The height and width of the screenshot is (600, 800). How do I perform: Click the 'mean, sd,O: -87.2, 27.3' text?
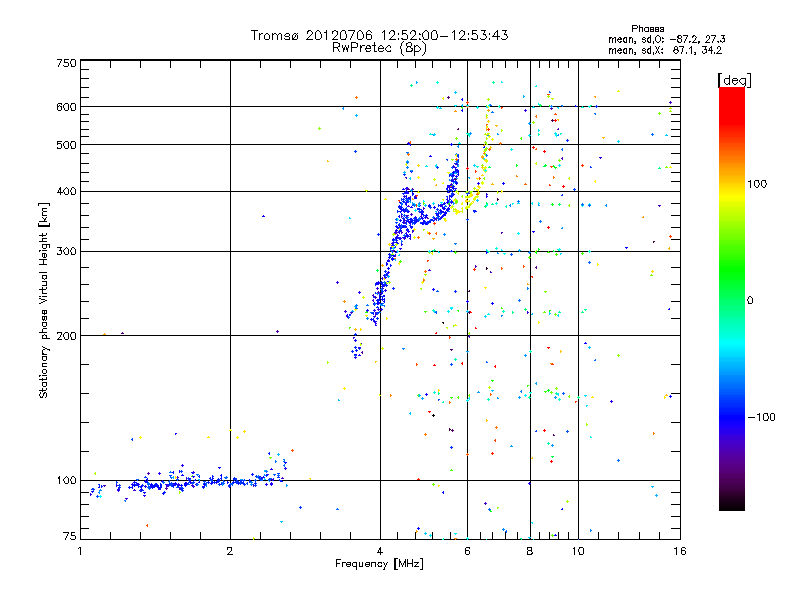coord(667,39)
